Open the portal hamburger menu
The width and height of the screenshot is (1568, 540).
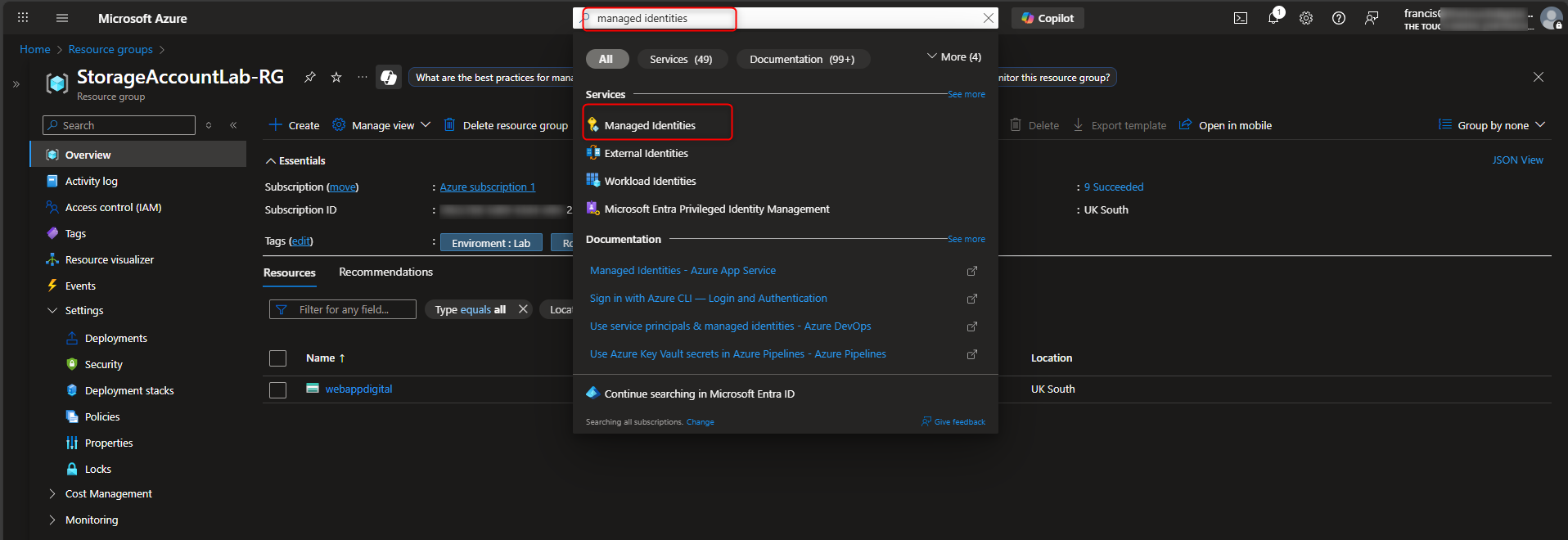click(x=62, y=18)
